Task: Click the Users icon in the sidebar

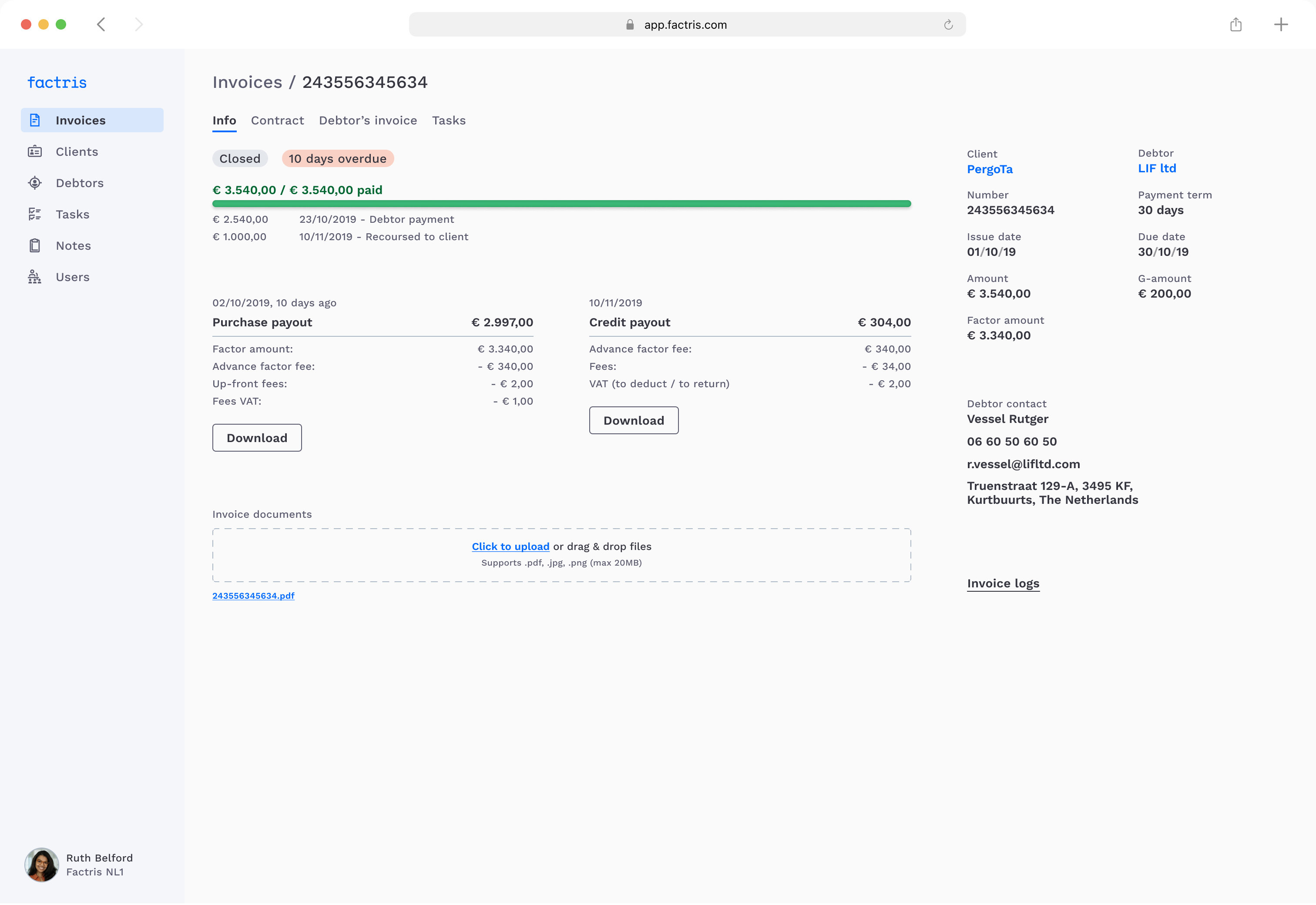Action: pos(35,277)
